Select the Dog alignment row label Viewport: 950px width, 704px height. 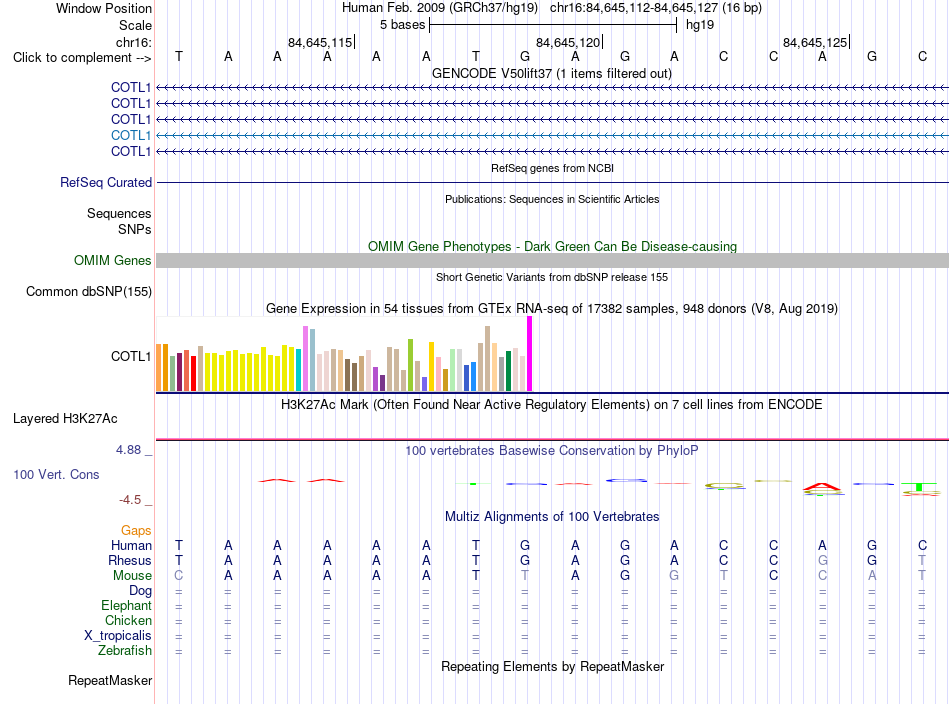(x=140, y=591)
